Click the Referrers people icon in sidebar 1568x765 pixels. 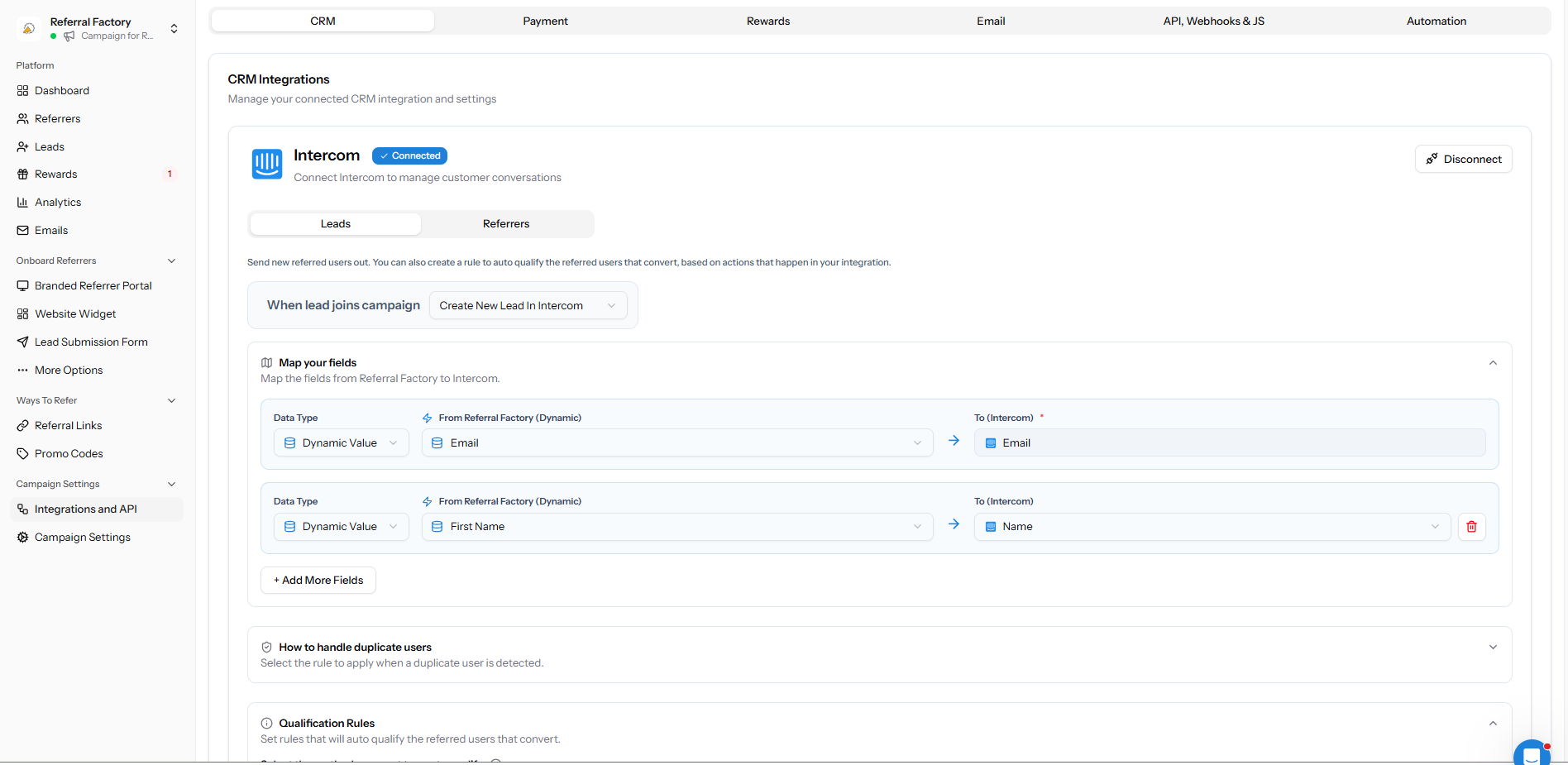coord(22,119)
